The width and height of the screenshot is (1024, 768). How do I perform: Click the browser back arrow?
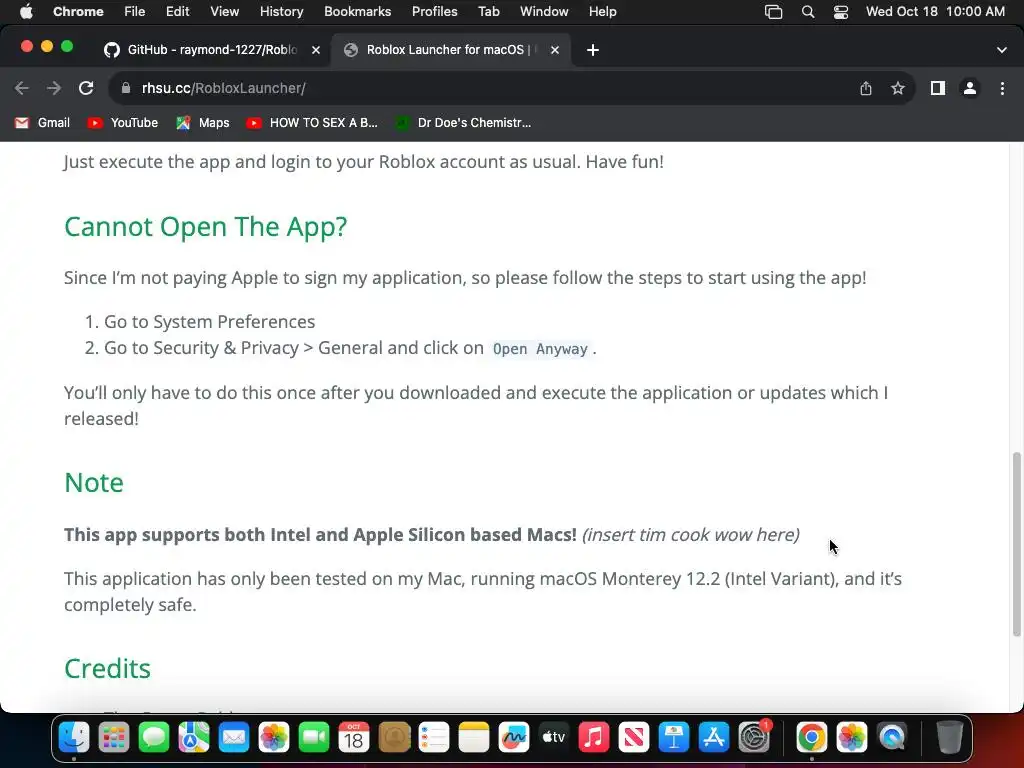22,88
